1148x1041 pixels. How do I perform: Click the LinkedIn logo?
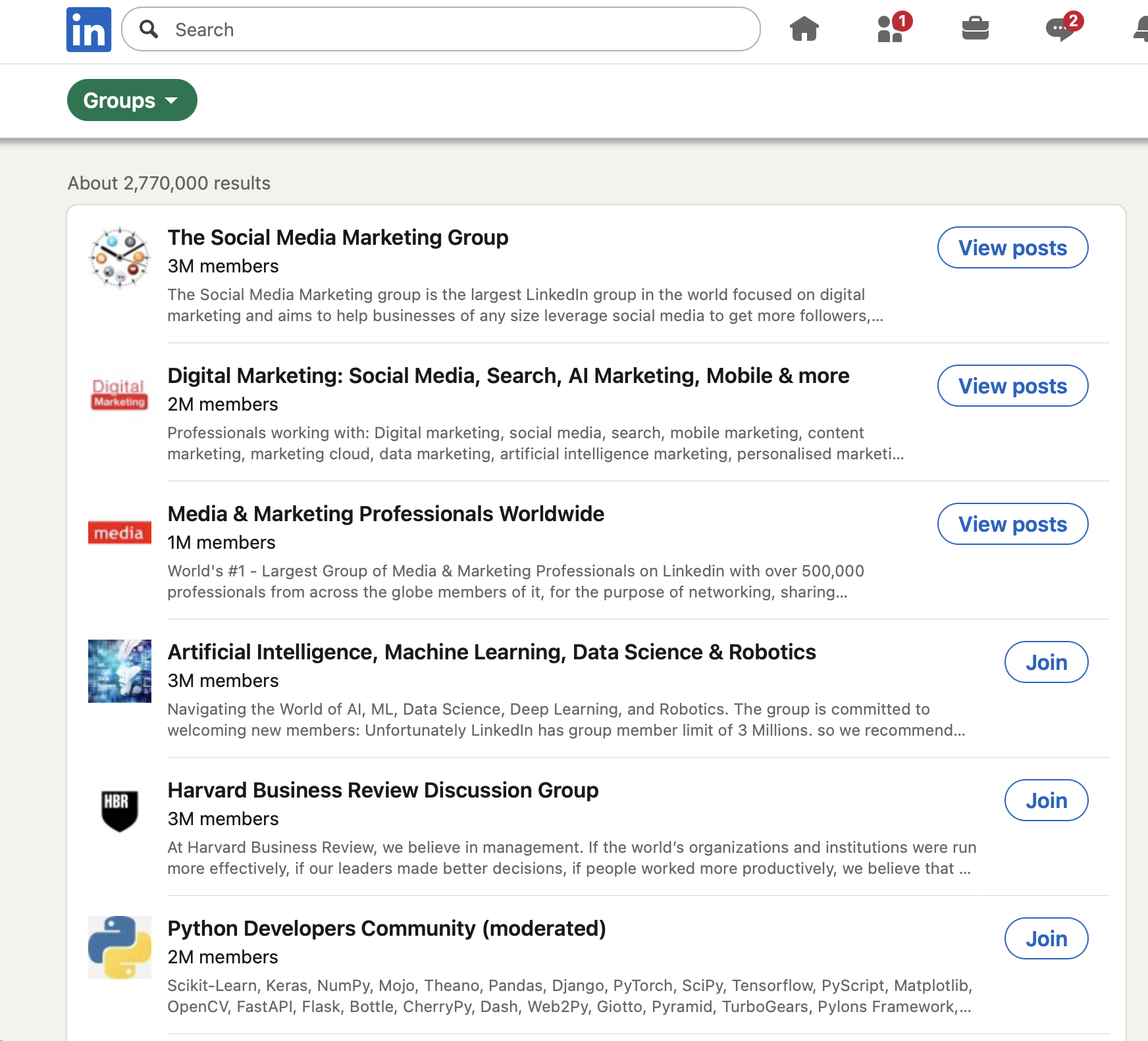(88, 29)
